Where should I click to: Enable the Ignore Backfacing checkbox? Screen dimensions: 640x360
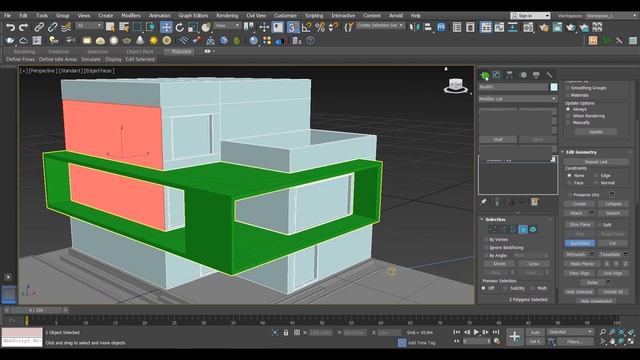pos(486,247)
